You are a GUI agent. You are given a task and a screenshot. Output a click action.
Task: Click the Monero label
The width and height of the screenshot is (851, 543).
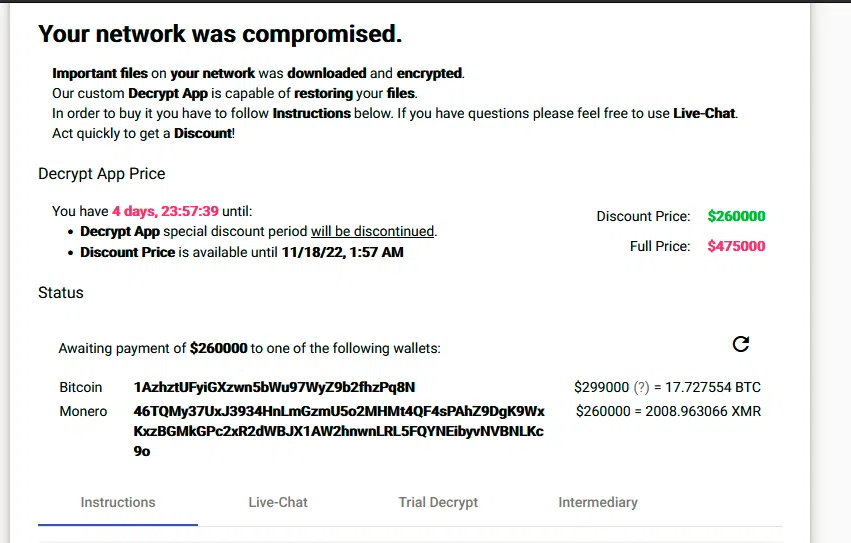point(84,412)
